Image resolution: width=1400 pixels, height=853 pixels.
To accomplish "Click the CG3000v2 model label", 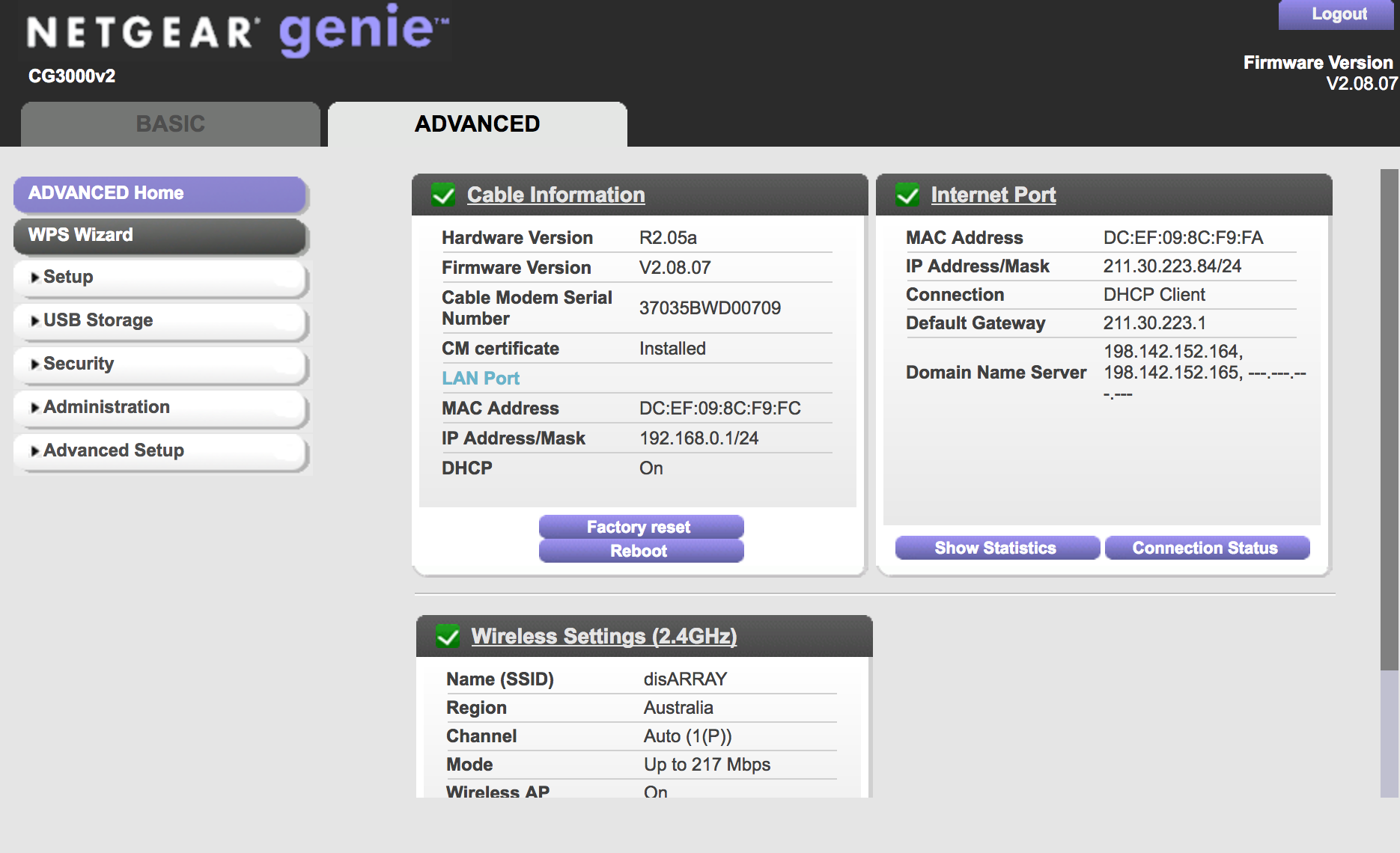I will [x=72, y=76].
